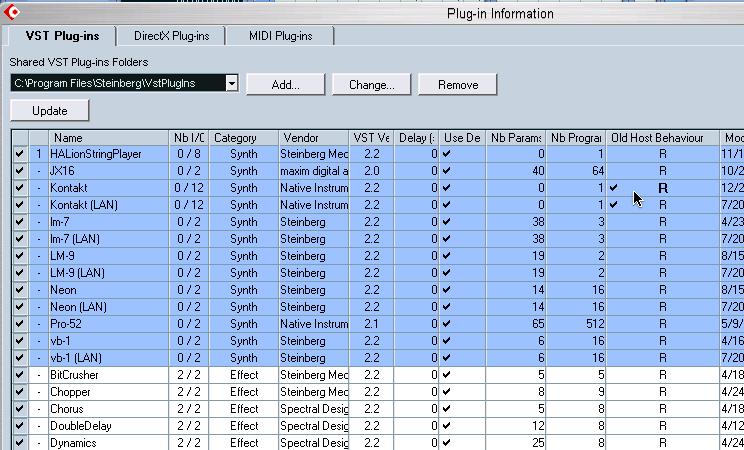Toggle Use Delay check for Neon

coord(446,290)
